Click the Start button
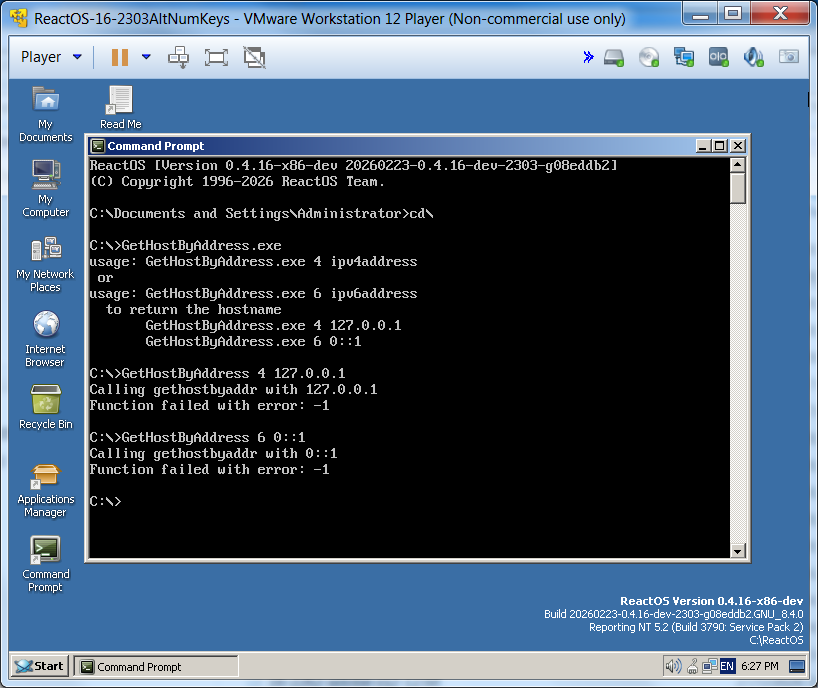Screen dimensions: 818x688 point(38,666)
